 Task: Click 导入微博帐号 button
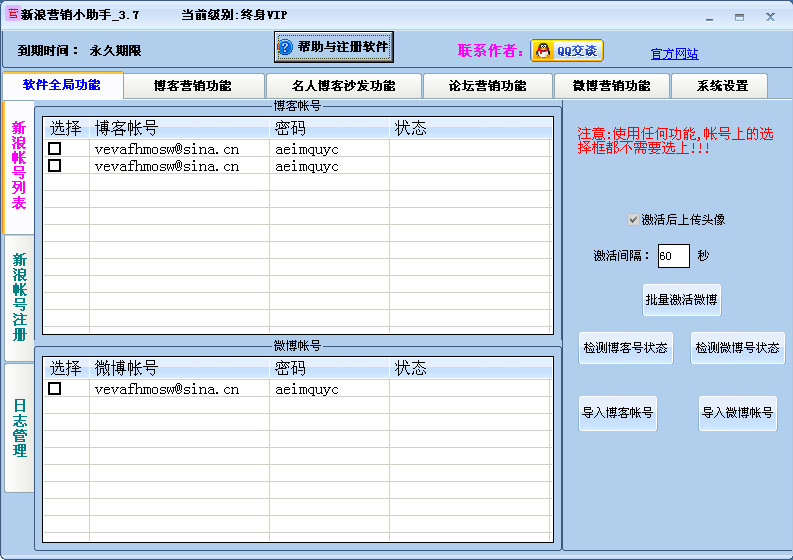(x=737, y=413)
